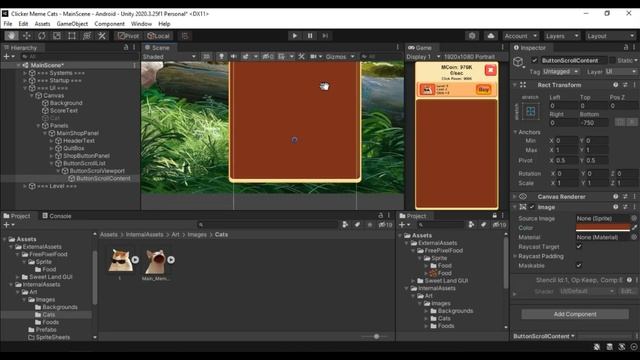Open the Layer UI dropdown
This screenshot has height=360, width=640.
coord(620,71)
